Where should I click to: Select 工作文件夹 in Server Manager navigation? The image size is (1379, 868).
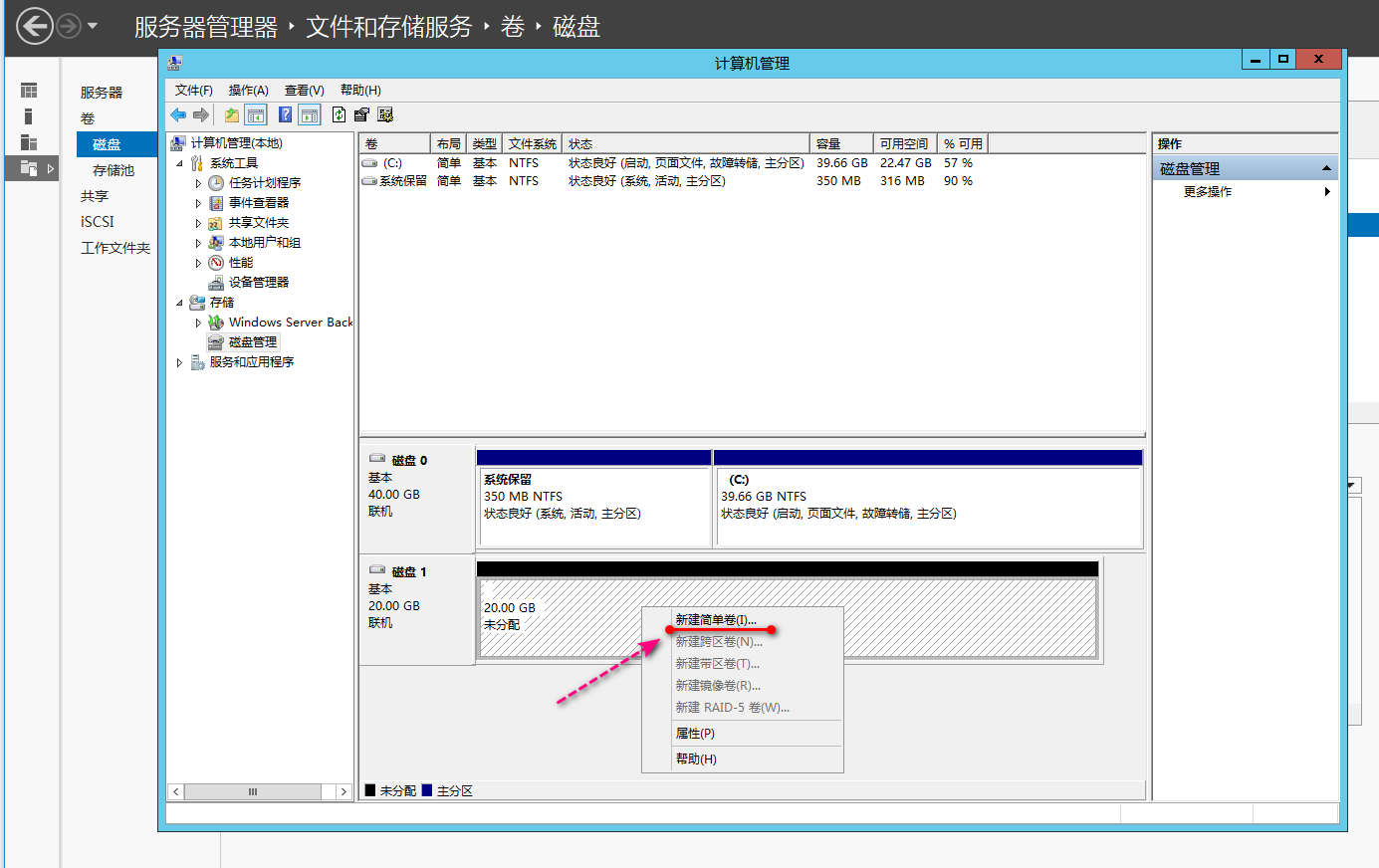(x=115, y=248)
